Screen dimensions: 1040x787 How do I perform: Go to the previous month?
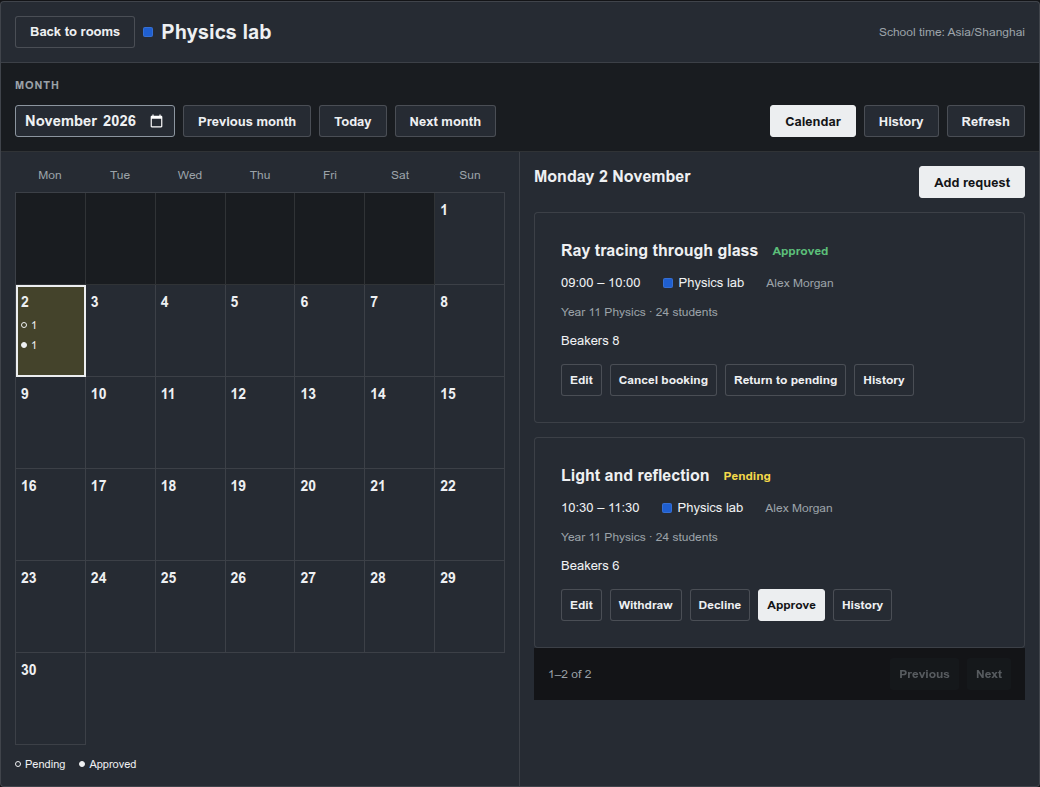(x=247, y=121)
